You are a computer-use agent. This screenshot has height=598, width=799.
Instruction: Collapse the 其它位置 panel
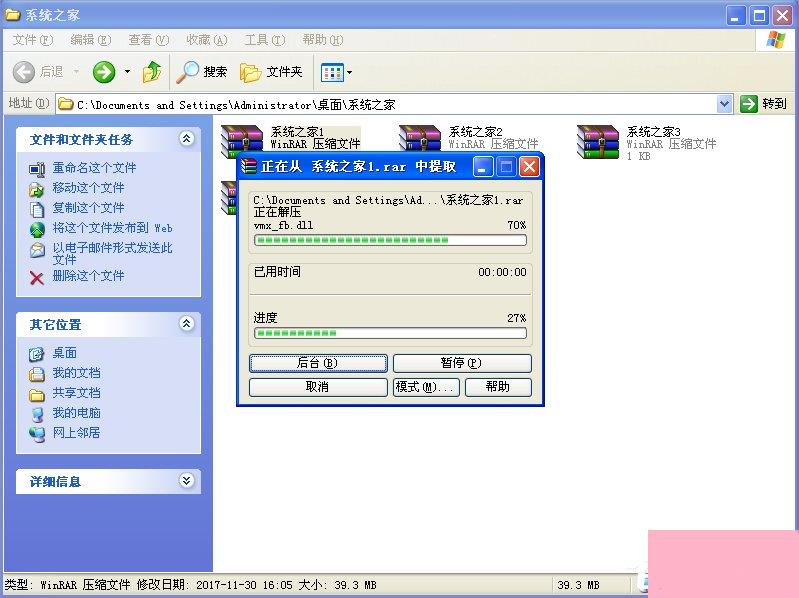point(187,323)
